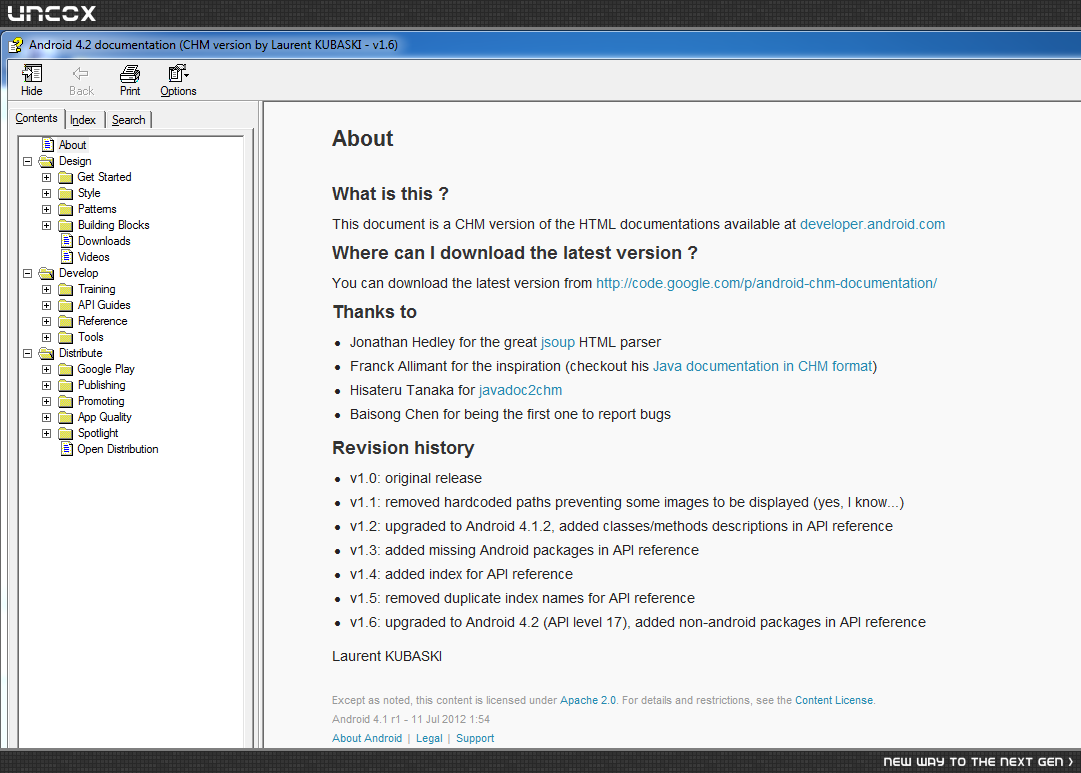This screenshot has height=773, width=1081.
Task: Collapse the Distribute tree node
Action: coord(28,353)
